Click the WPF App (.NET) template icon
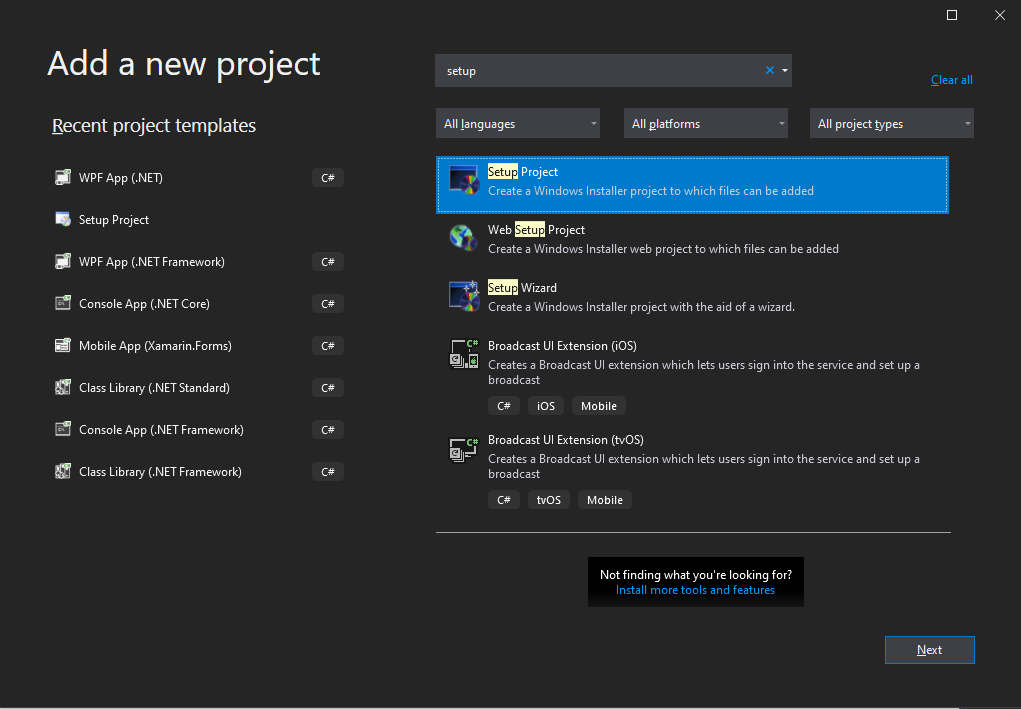Viewport: 1021px width, 709px height. pos(63,178)
